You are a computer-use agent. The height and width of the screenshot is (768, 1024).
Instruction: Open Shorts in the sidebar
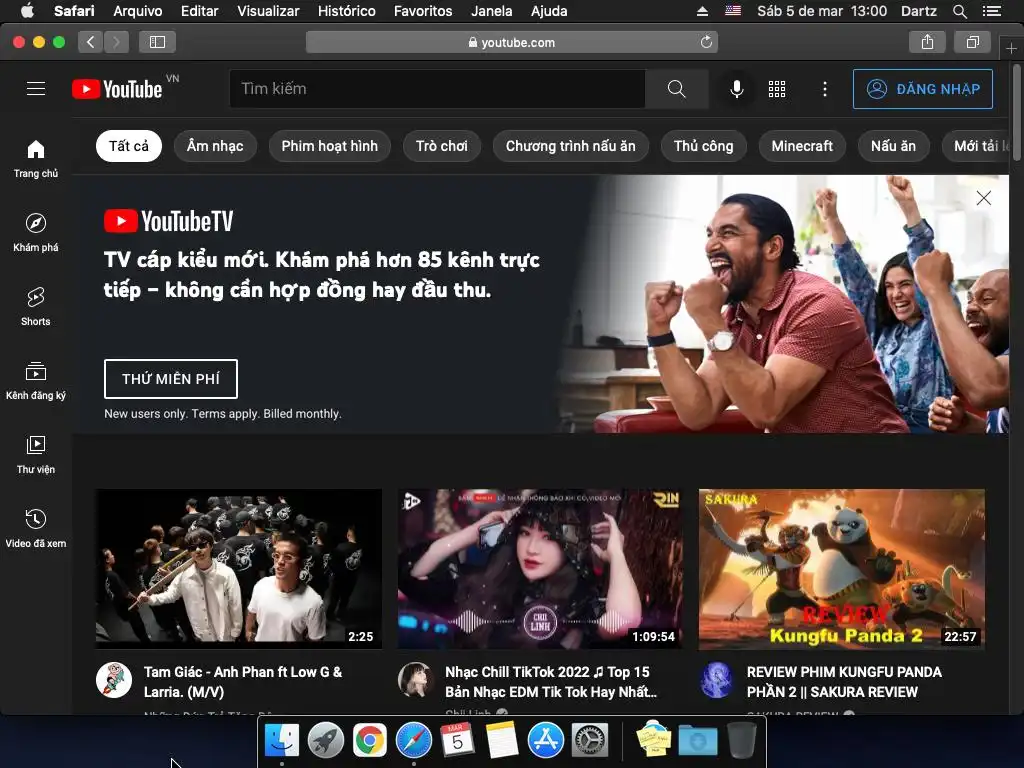pyautogui.click(x=36, y=306)
